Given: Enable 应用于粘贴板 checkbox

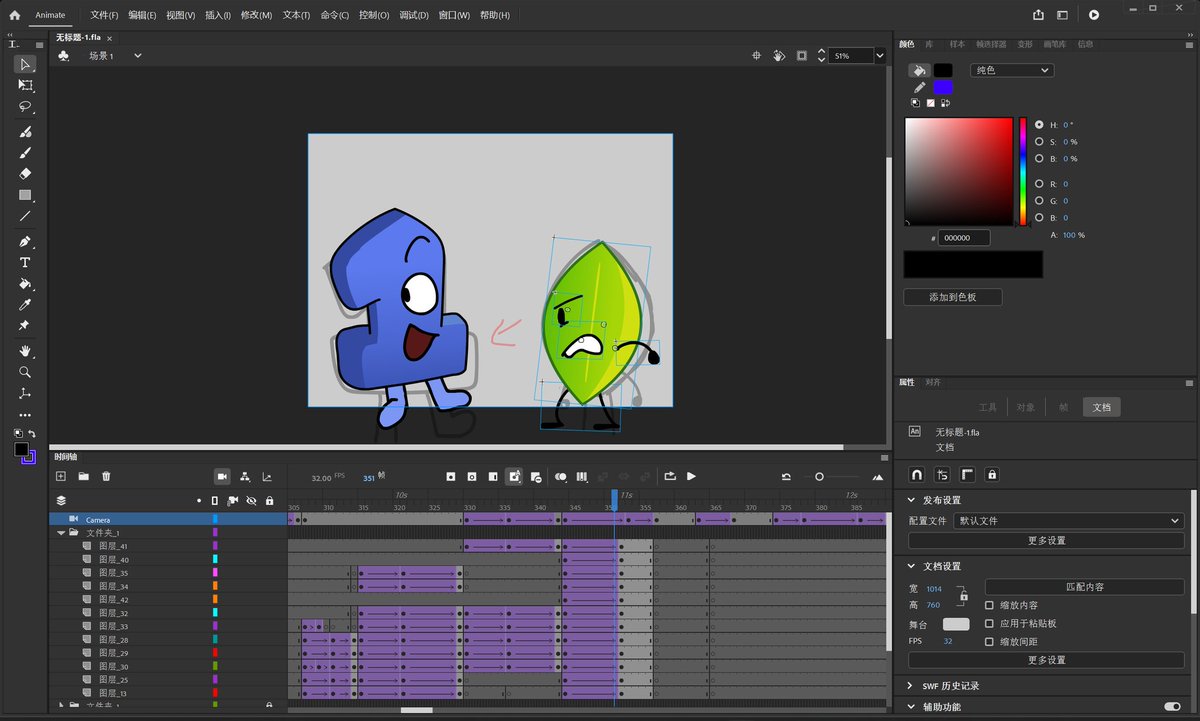Looking at the screenshot, I should coord(989,623).
